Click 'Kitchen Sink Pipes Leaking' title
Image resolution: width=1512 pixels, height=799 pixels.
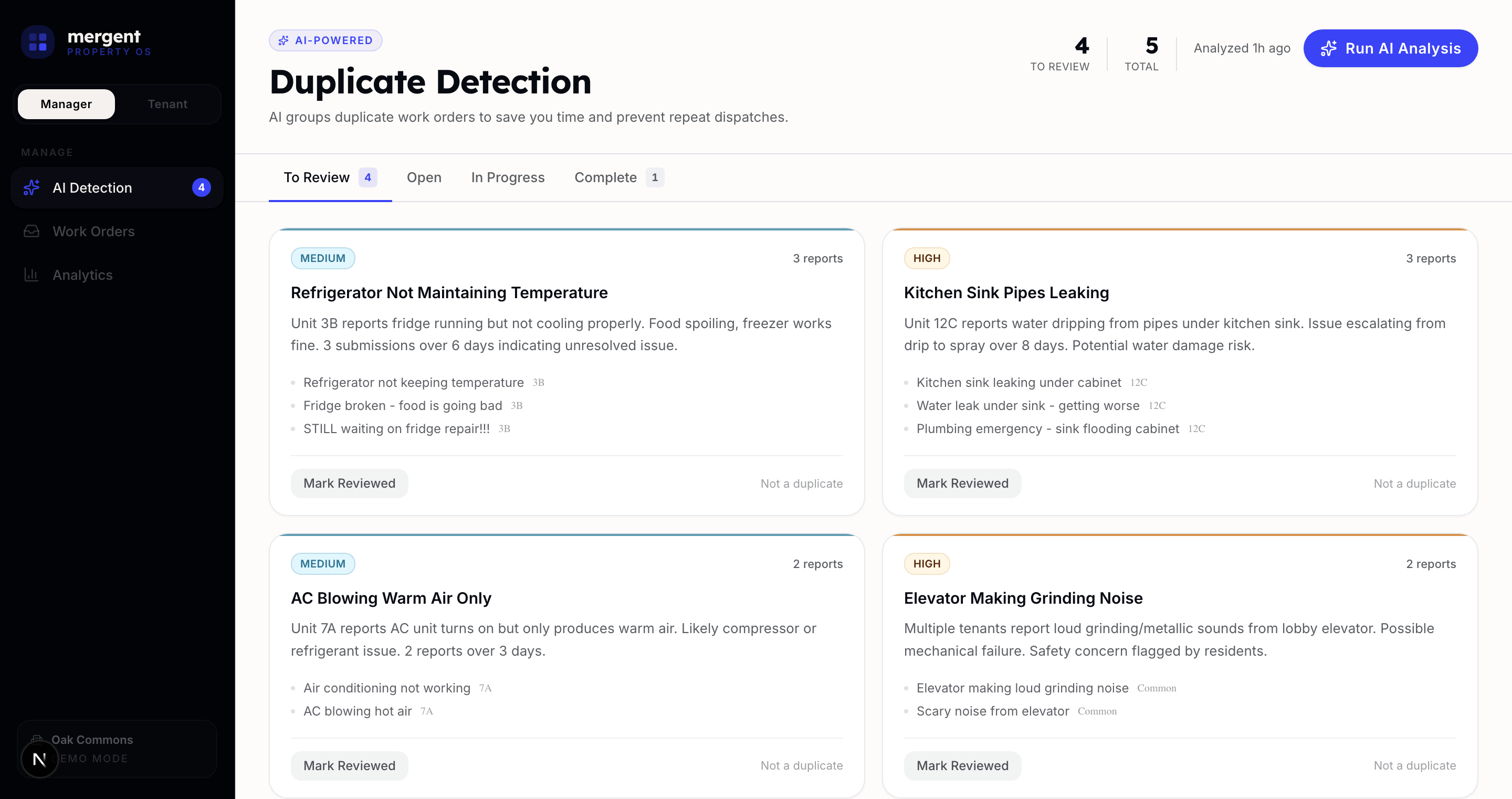(1006, 292)
